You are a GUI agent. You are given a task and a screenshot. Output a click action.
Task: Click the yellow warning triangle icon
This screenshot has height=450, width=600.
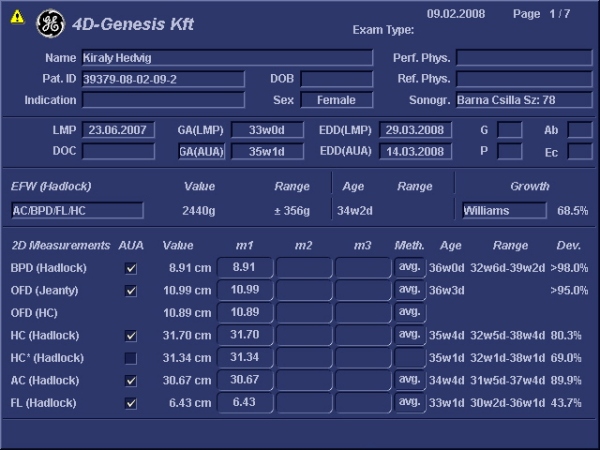(17, 17)
